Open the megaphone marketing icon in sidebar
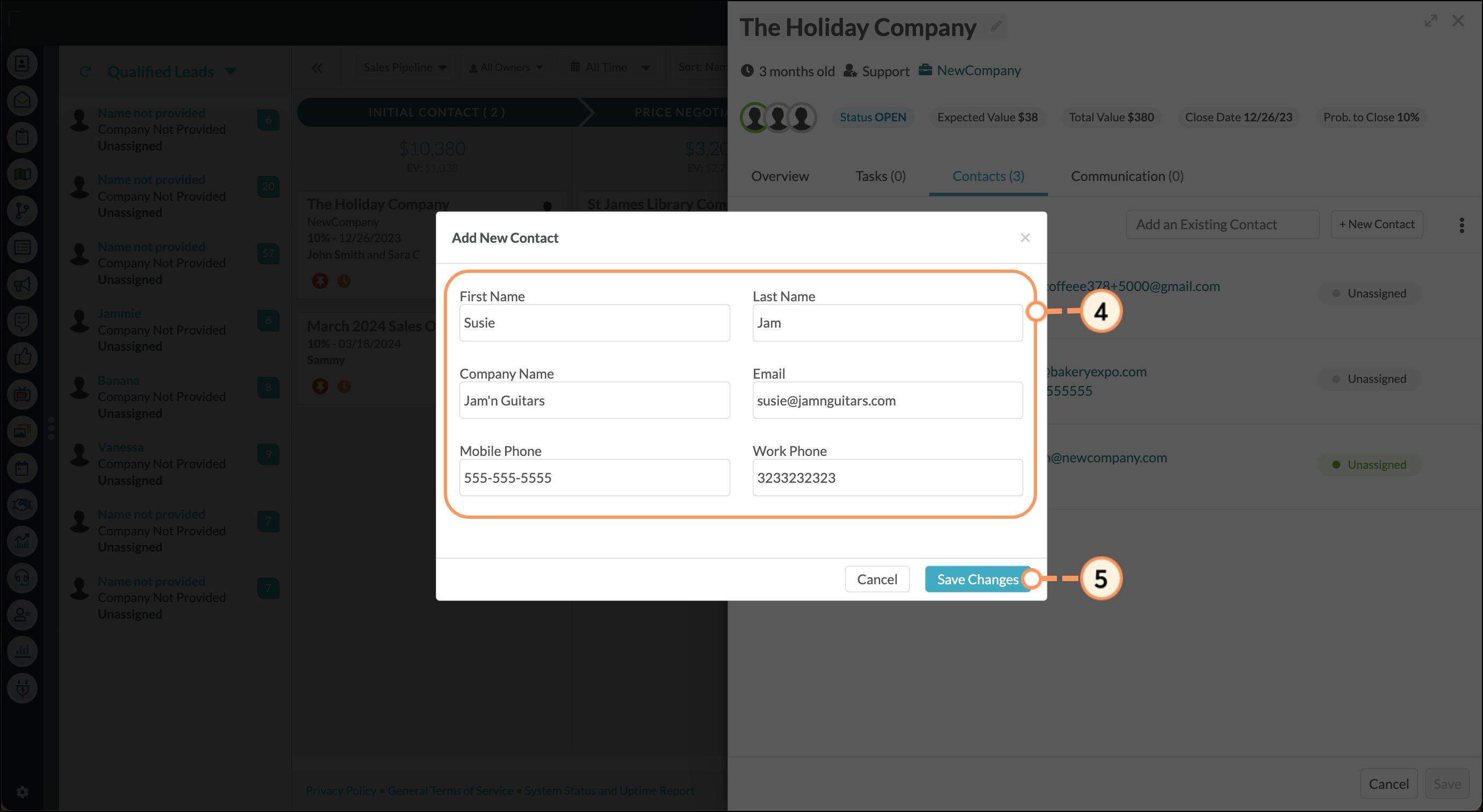This screenshot has height=812, width=1483. pyautogui.click(x=23, y=284)
